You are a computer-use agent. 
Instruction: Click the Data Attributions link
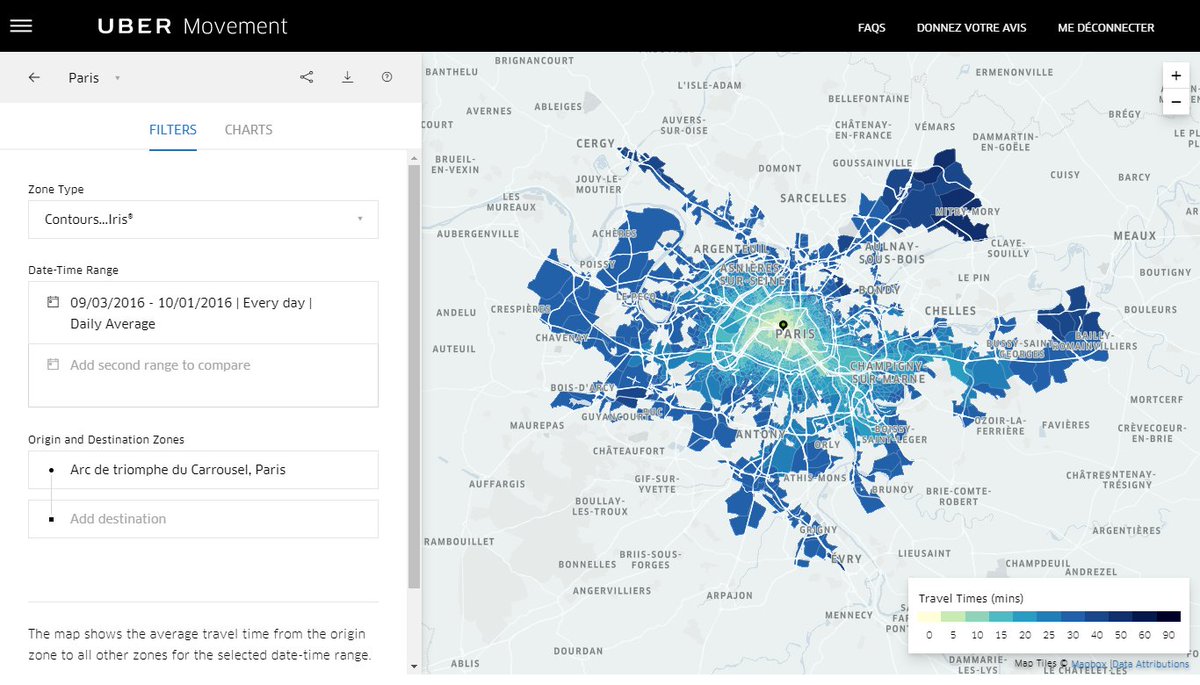[1151, 664]
